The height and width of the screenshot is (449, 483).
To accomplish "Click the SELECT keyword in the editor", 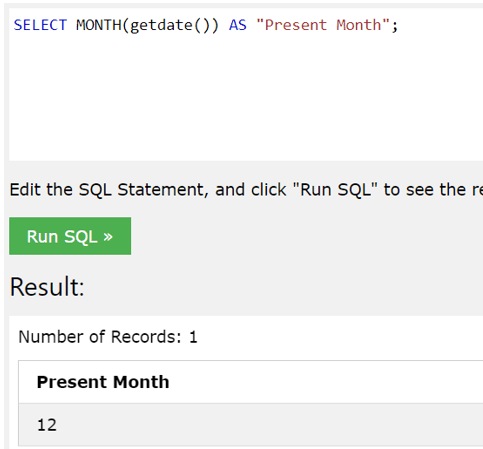I will tap(40, 25).
